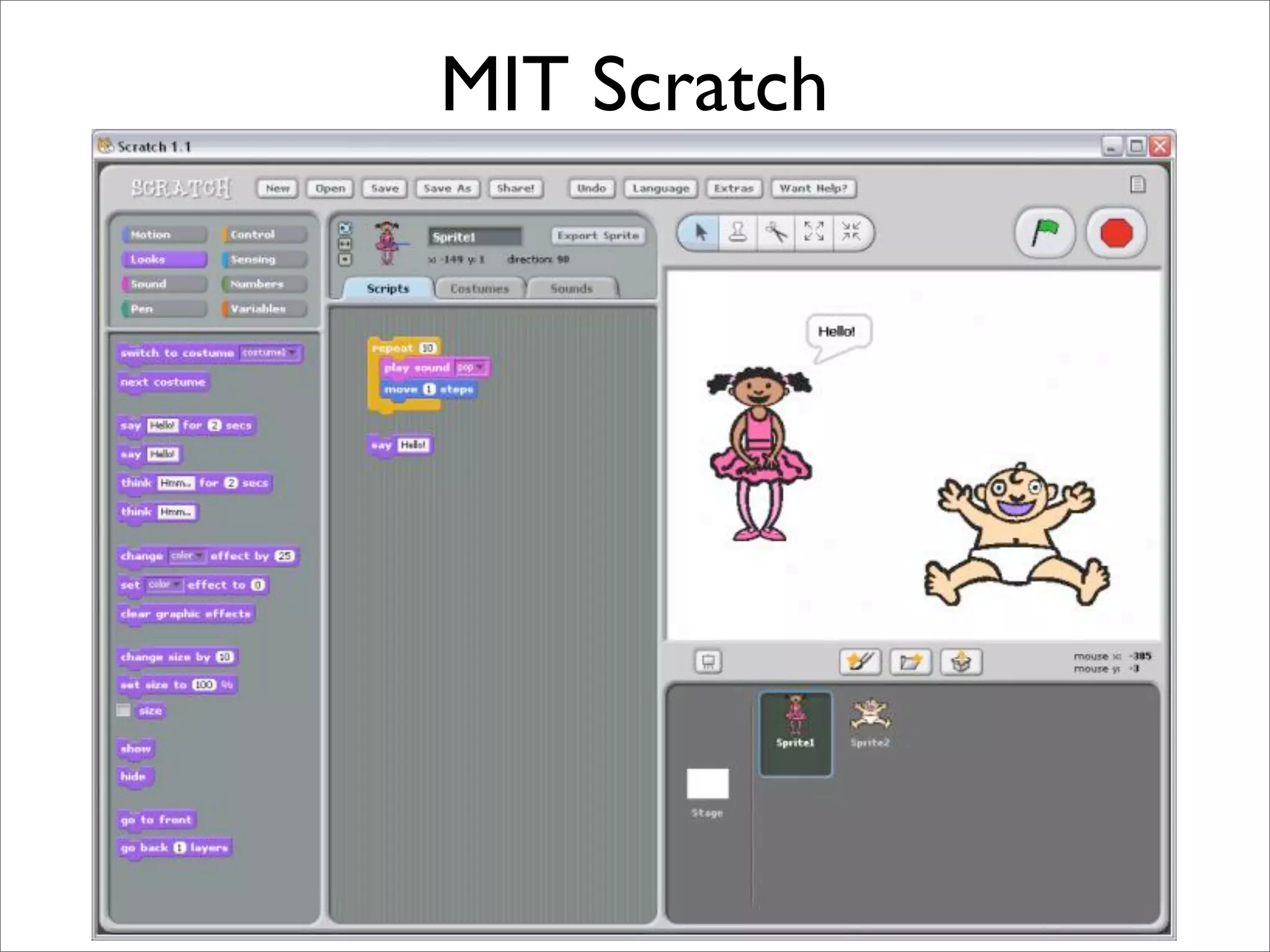Click the Export Sprite button

pyautogui.click(x=598, y=236)
